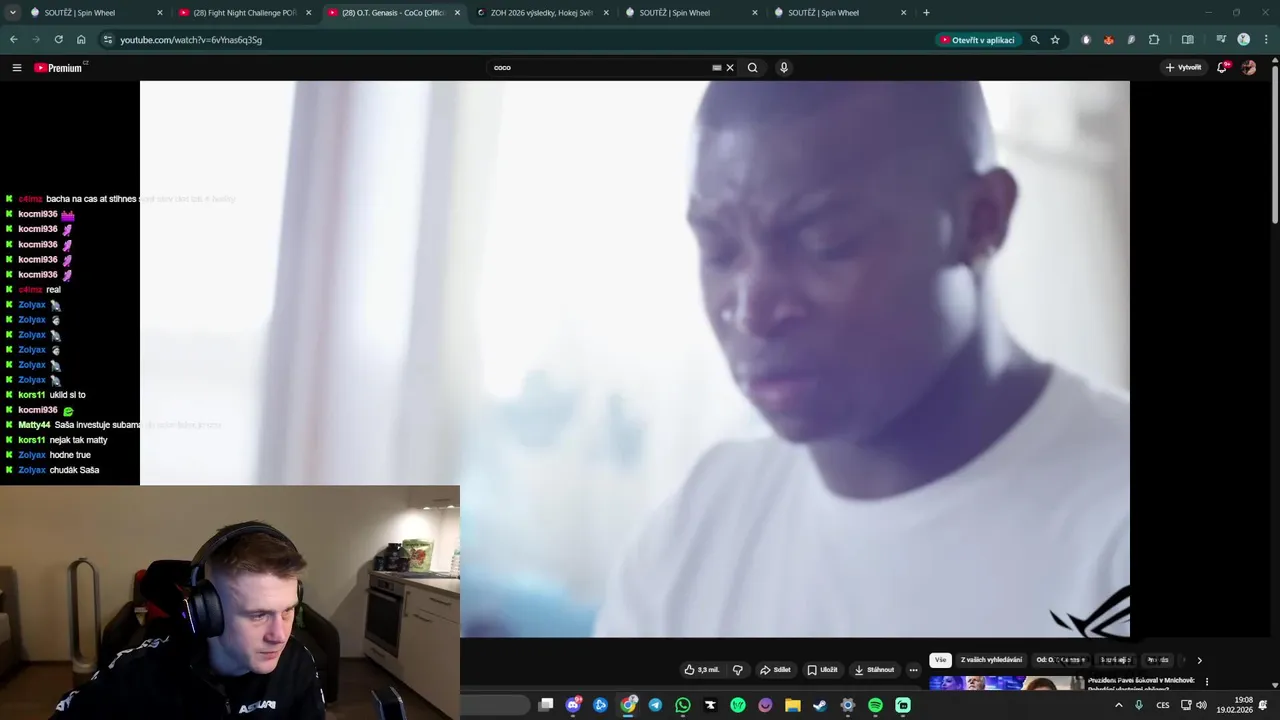This screenshot has width=1280, height=720.
Task: Open the Extensions puzzle menu
Action: [1154, 40]
